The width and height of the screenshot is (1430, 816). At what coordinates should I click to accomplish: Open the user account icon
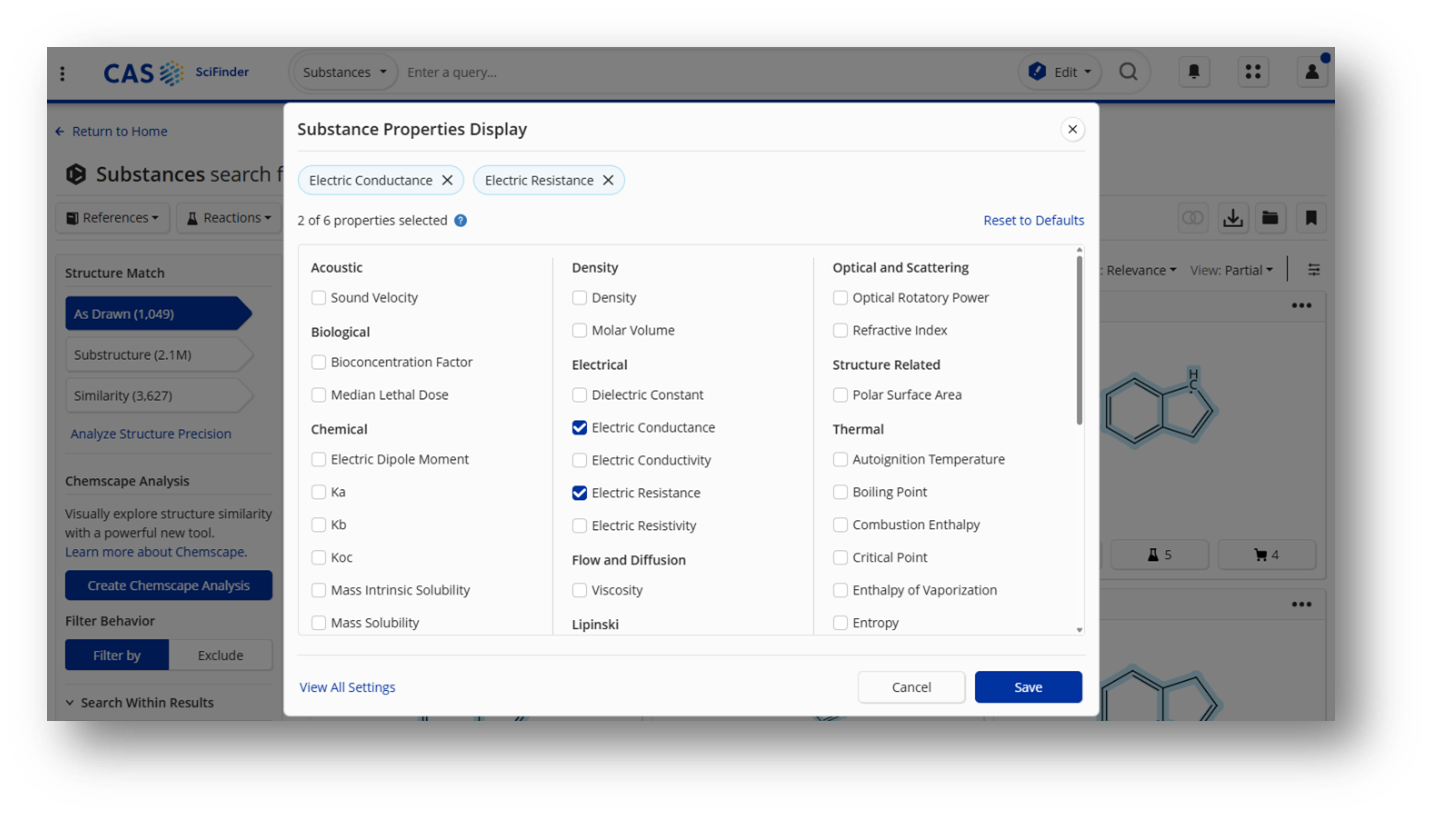point(1311,72)
